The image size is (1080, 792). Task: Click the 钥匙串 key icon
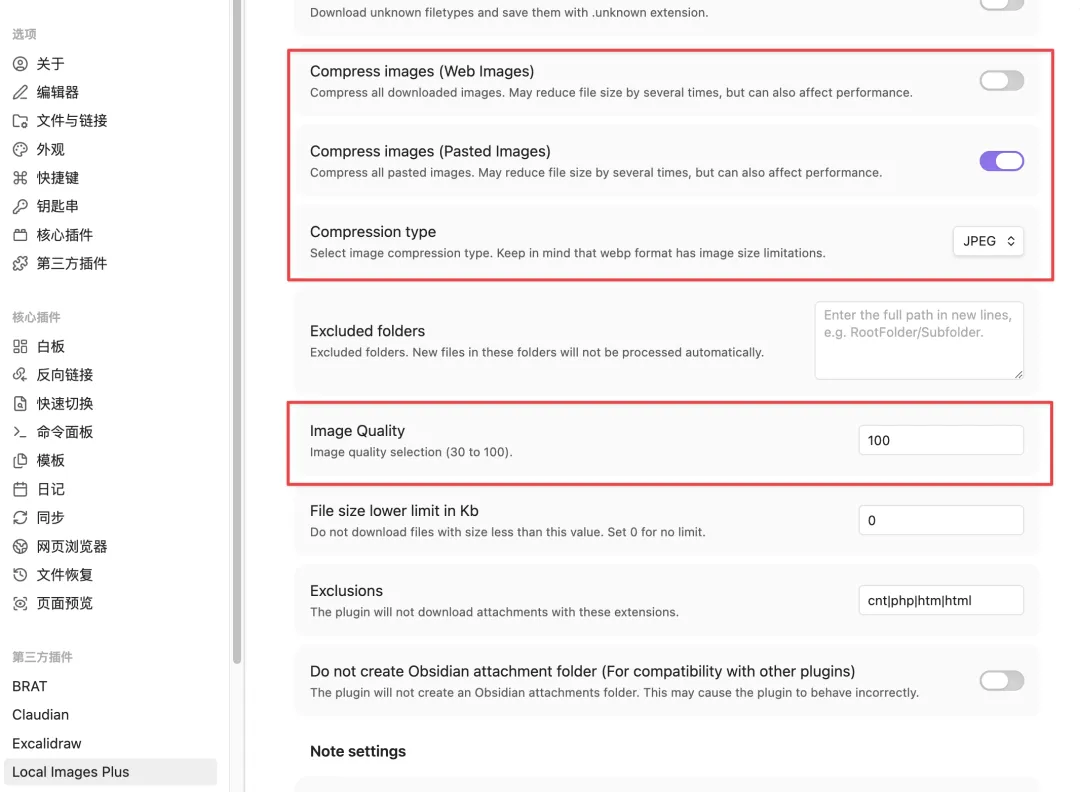pyautogui.click(x=20, y=206)
